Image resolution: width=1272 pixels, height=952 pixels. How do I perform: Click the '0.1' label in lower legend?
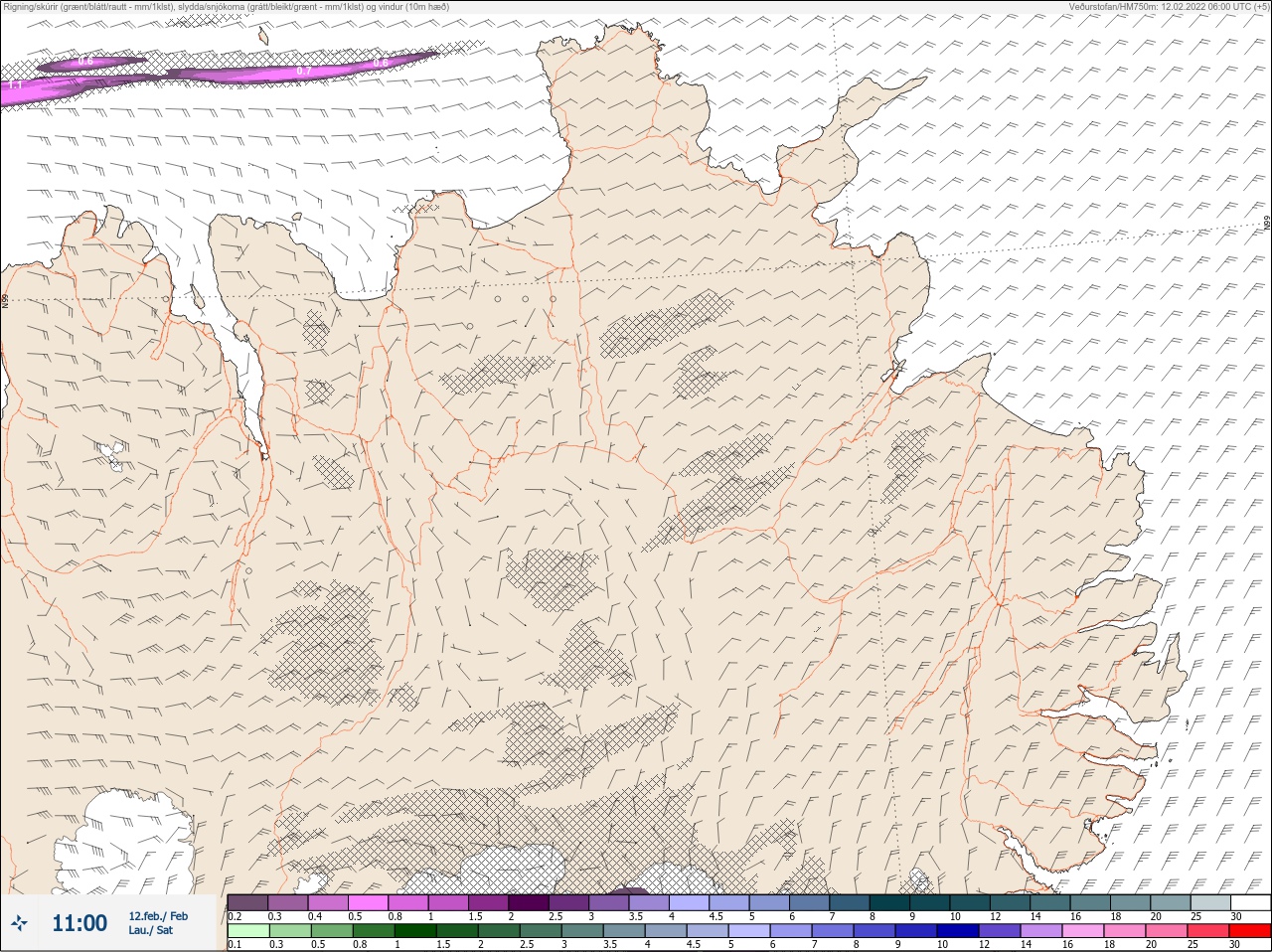point(235,944)
